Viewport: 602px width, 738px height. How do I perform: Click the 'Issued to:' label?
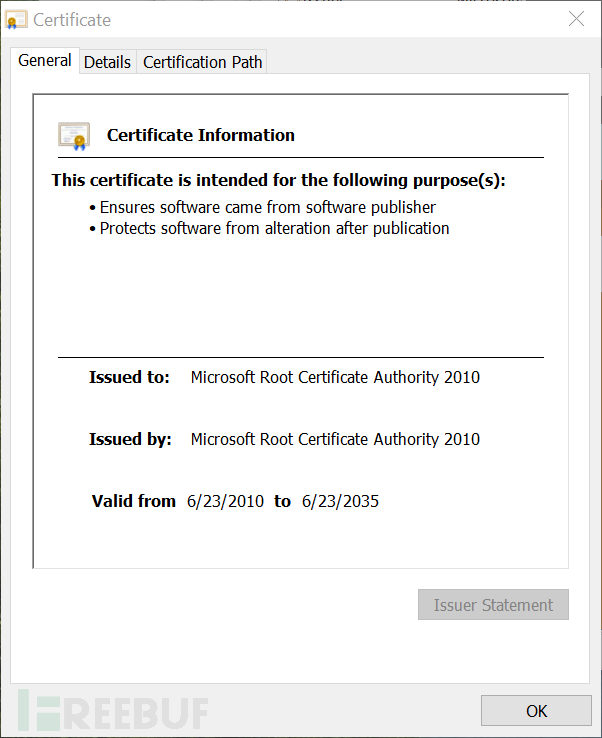[x=129, y=377]
